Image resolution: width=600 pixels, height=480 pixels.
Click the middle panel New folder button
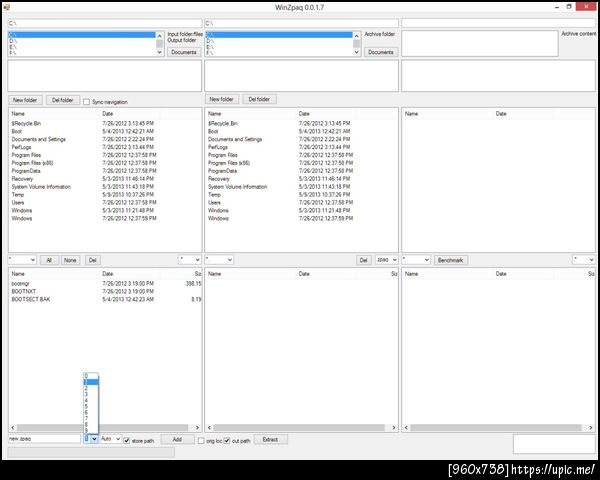point(222,100)
